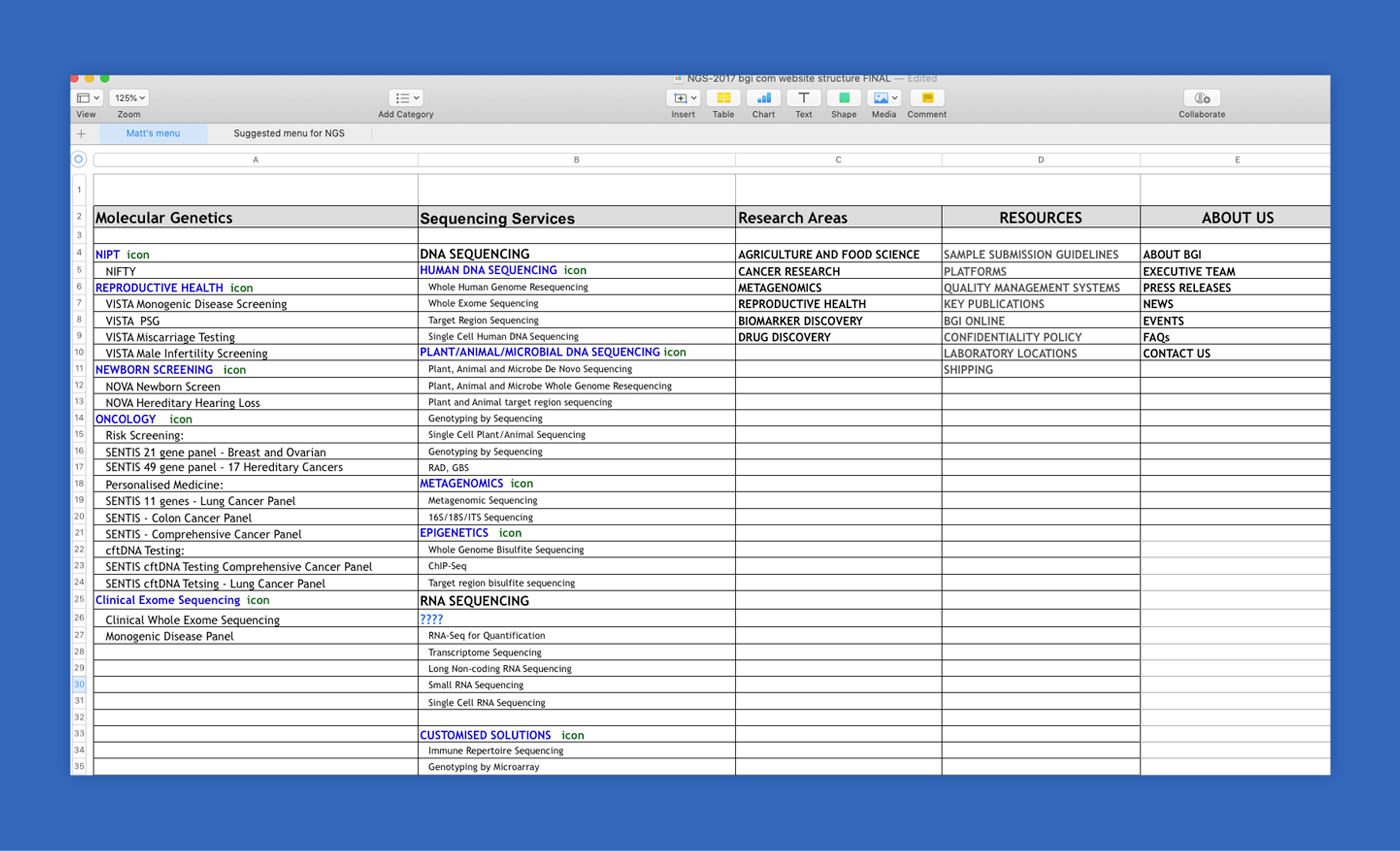The width and height of the screenshot is (1400, 851).
Task: Select the Clinical Exome Sequencing icon cell
Action: coord(256,600)
